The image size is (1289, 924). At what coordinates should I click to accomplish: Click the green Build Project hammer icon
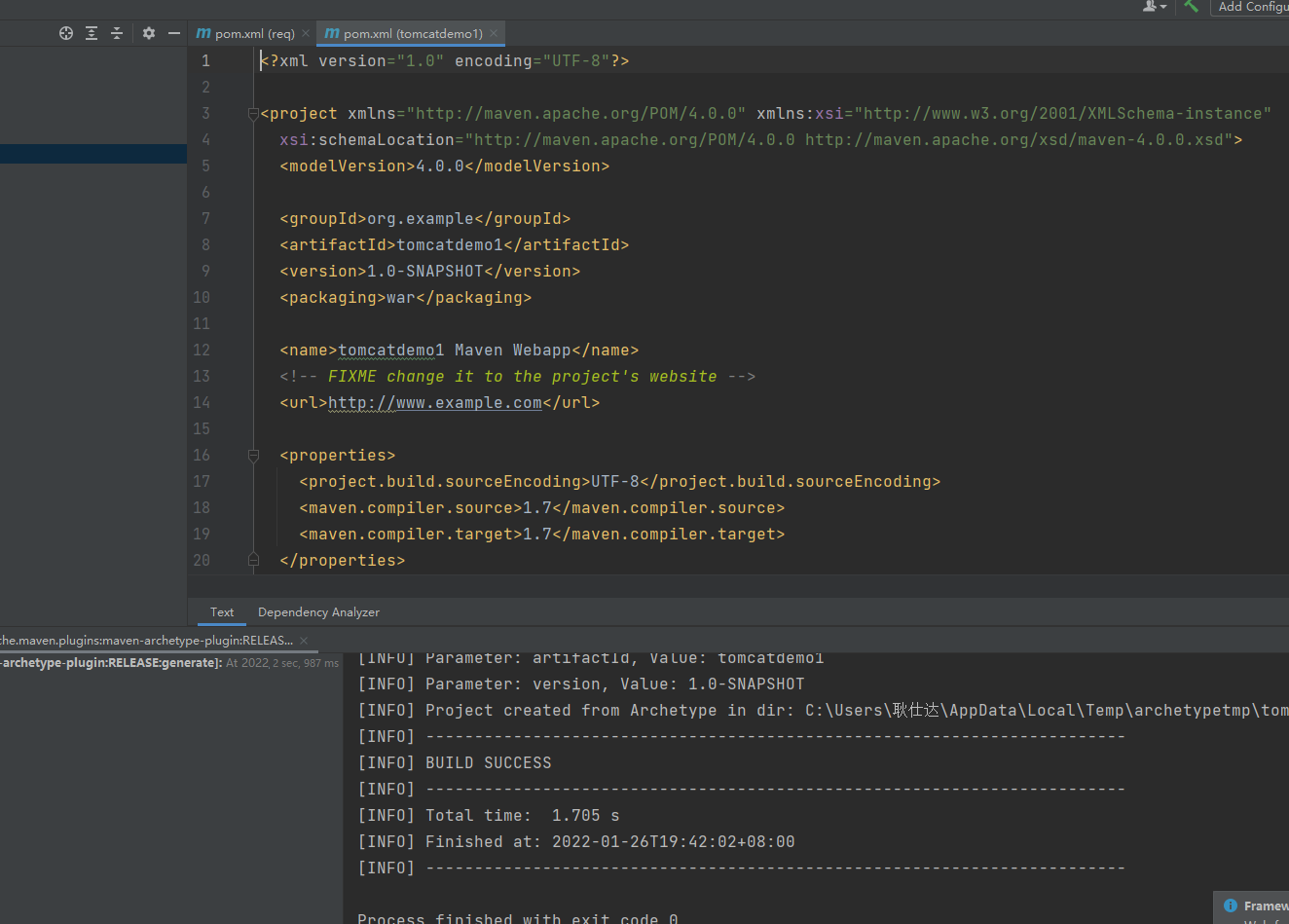[1191, 6]
